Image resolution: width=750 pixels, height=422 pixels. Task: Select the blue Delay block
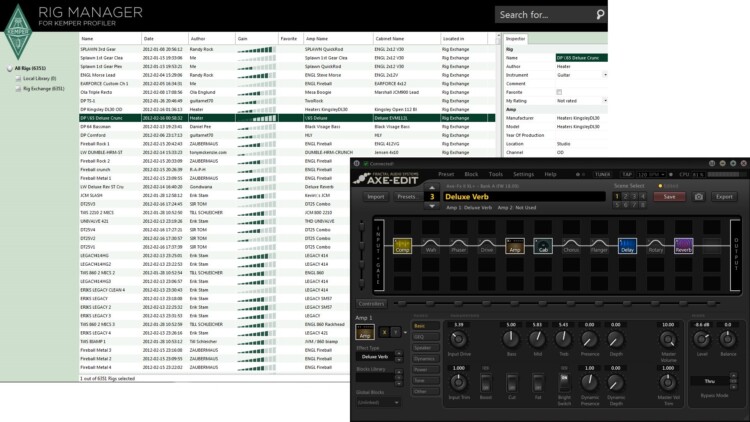point(627,246)
